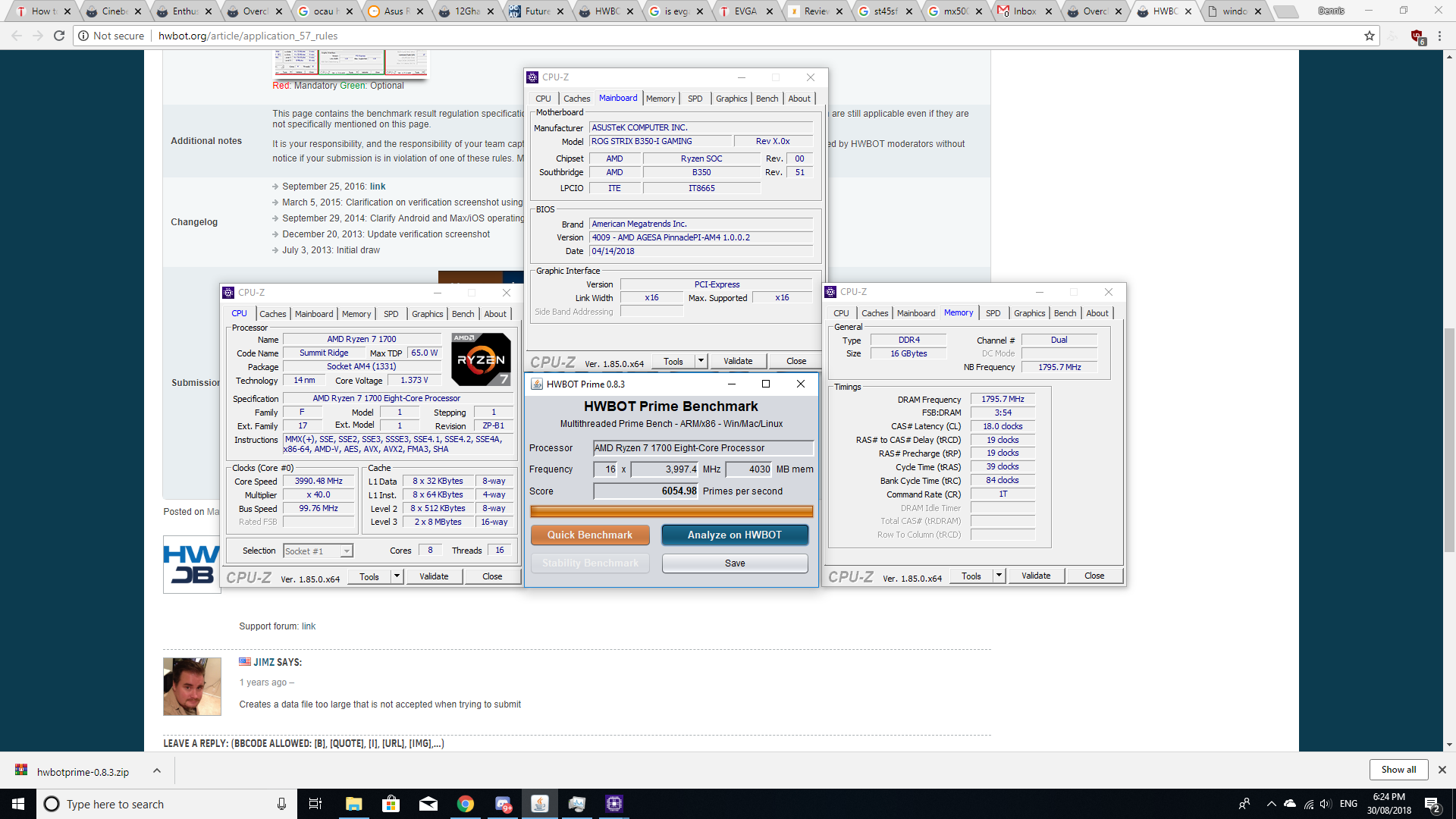Image resolution: width=1456 pixels, height=819 pixels.
Task: Open volume control in system tray
Action: tap(1326, 804)
